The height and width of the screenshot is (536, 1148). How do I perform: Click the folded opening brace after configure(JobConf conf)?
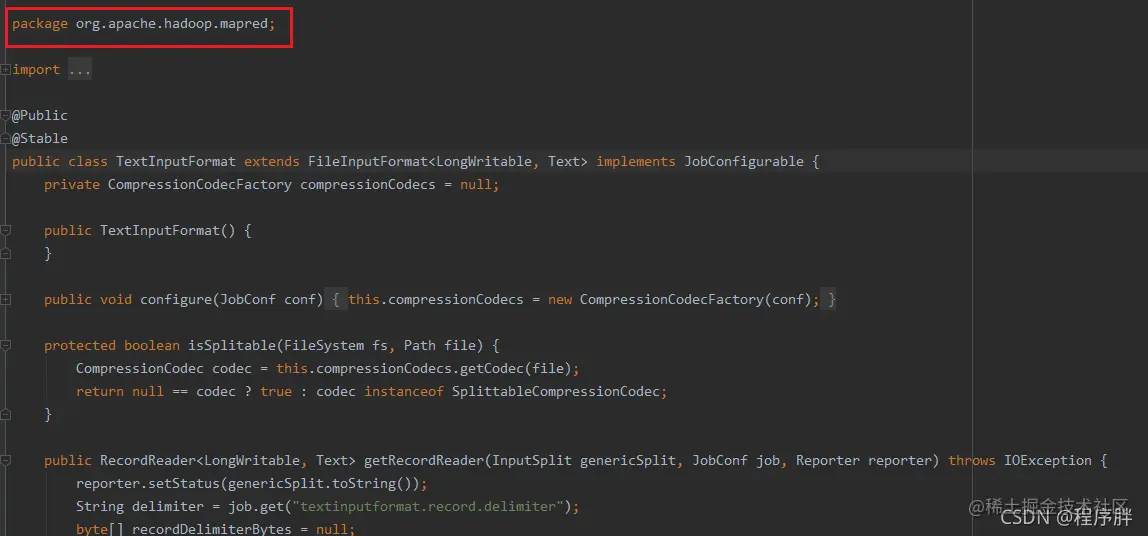[335, 299]
